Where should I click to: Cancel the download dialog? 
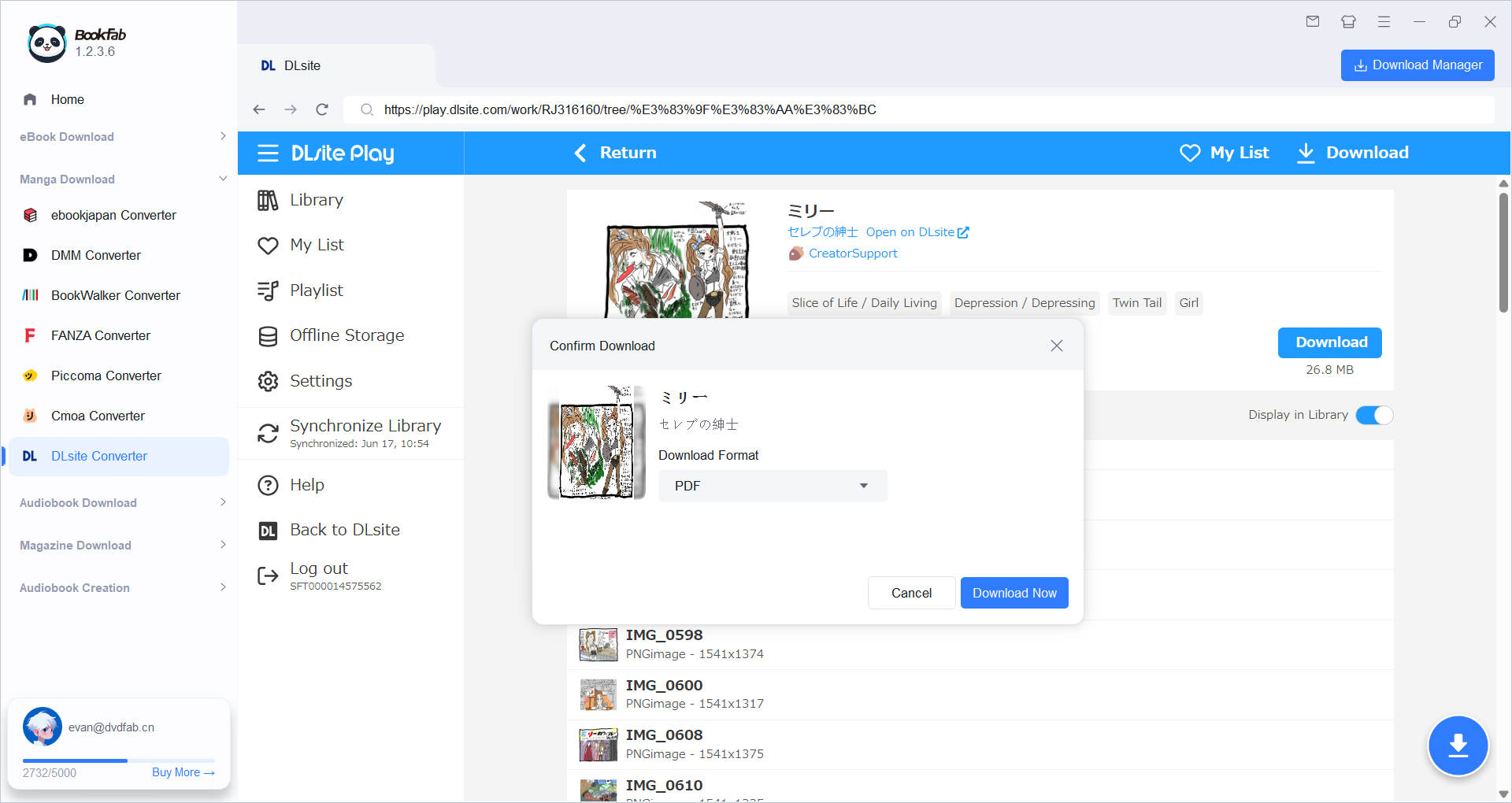[911, 593]
